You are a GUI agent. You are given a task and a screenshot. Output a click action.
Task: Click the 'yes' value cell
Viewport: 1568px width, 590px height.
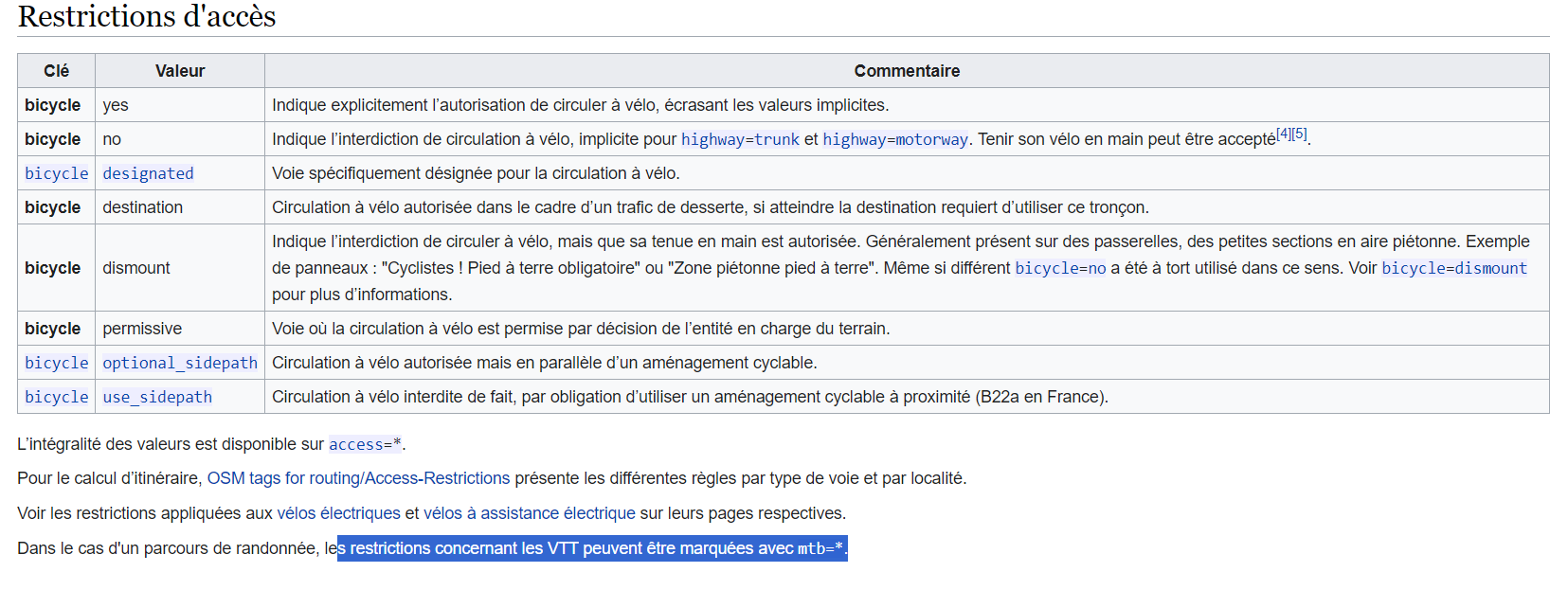click(180, 105)
